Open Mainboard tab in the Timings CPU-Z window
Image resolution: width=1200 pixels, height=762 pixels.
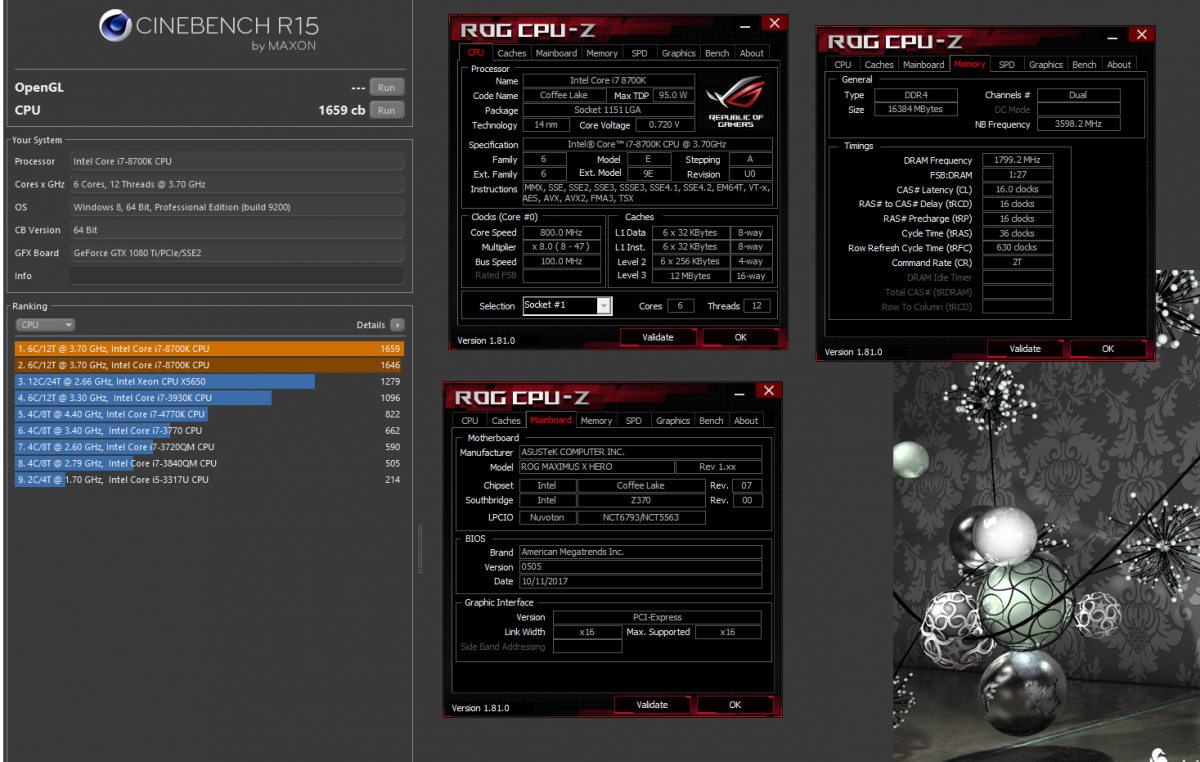pos(923,64)
